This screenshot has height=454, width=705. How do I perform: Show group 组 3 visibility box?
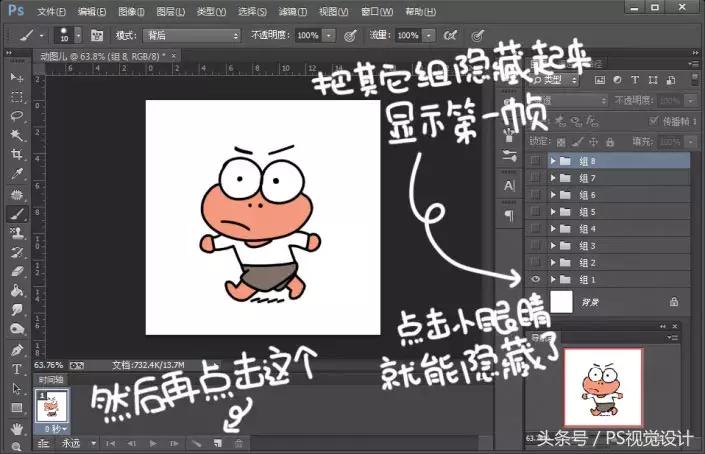click(x=535, y=246)
